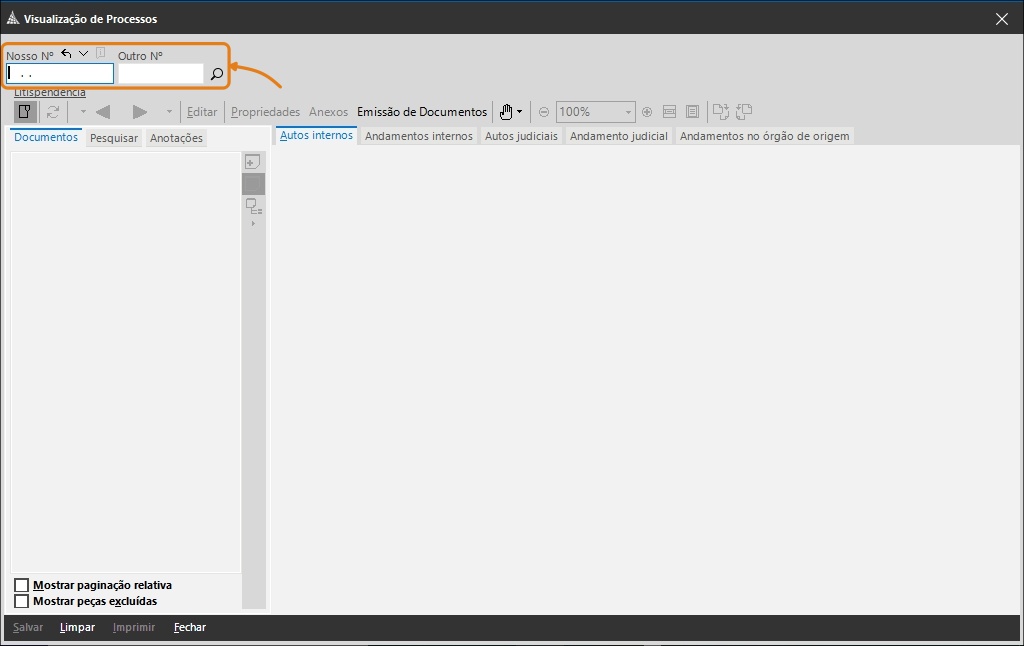Check Mostrar peças excluídas option
Image resolution: width=1024 pixels, height=646 pixels.
click(21, 601)
